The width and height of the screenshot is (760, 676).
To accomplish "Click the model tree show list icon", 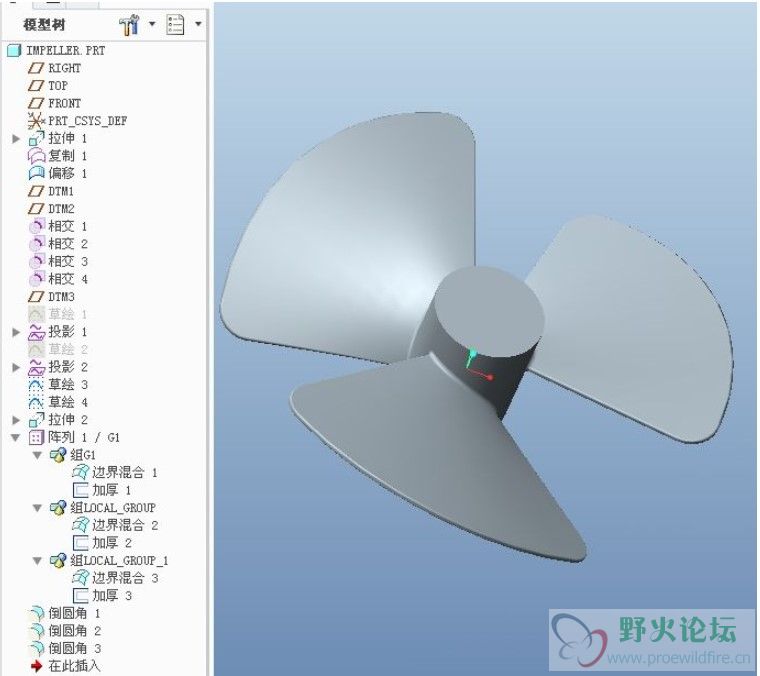I will [175, 24].
